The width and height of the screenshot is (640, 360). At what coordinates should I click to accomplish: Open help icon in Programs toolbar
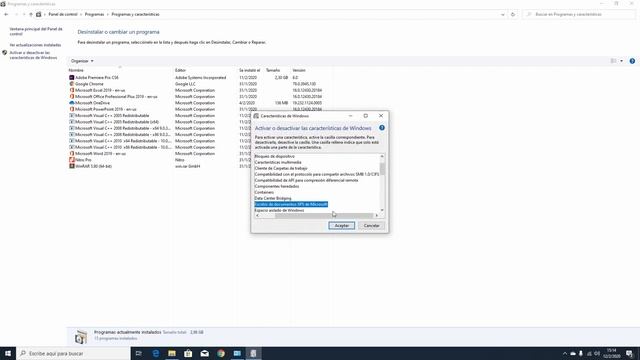point(632,61)
